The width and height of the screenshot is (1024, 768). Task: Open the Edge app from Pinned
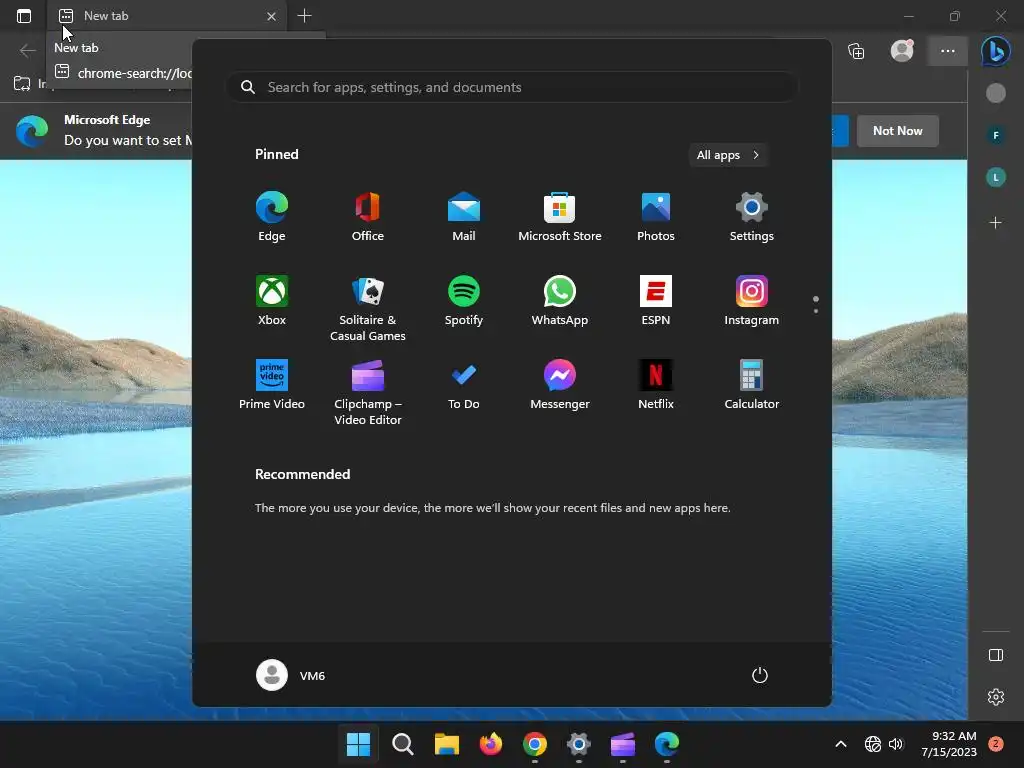[x=272, y=216]
